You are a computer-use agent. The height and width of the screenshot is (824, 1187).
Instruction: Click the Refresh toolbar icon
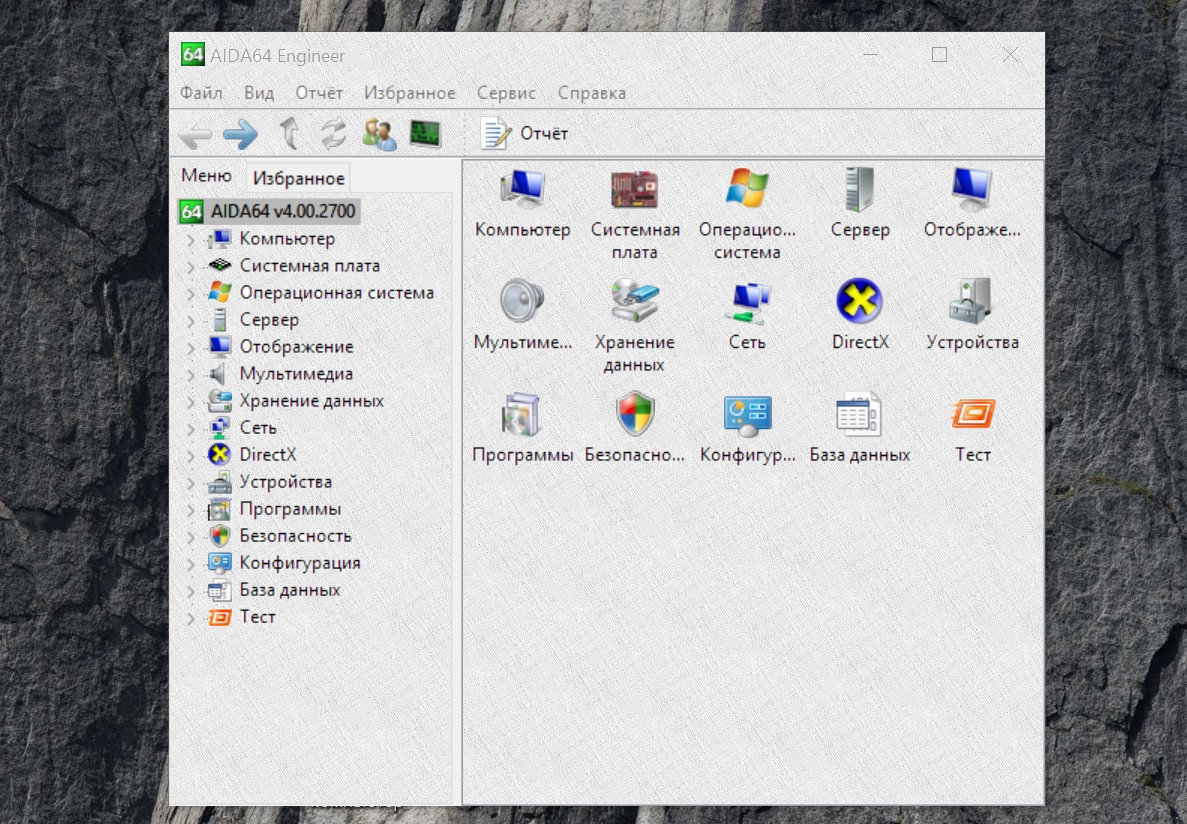click(x=333, y=134)
